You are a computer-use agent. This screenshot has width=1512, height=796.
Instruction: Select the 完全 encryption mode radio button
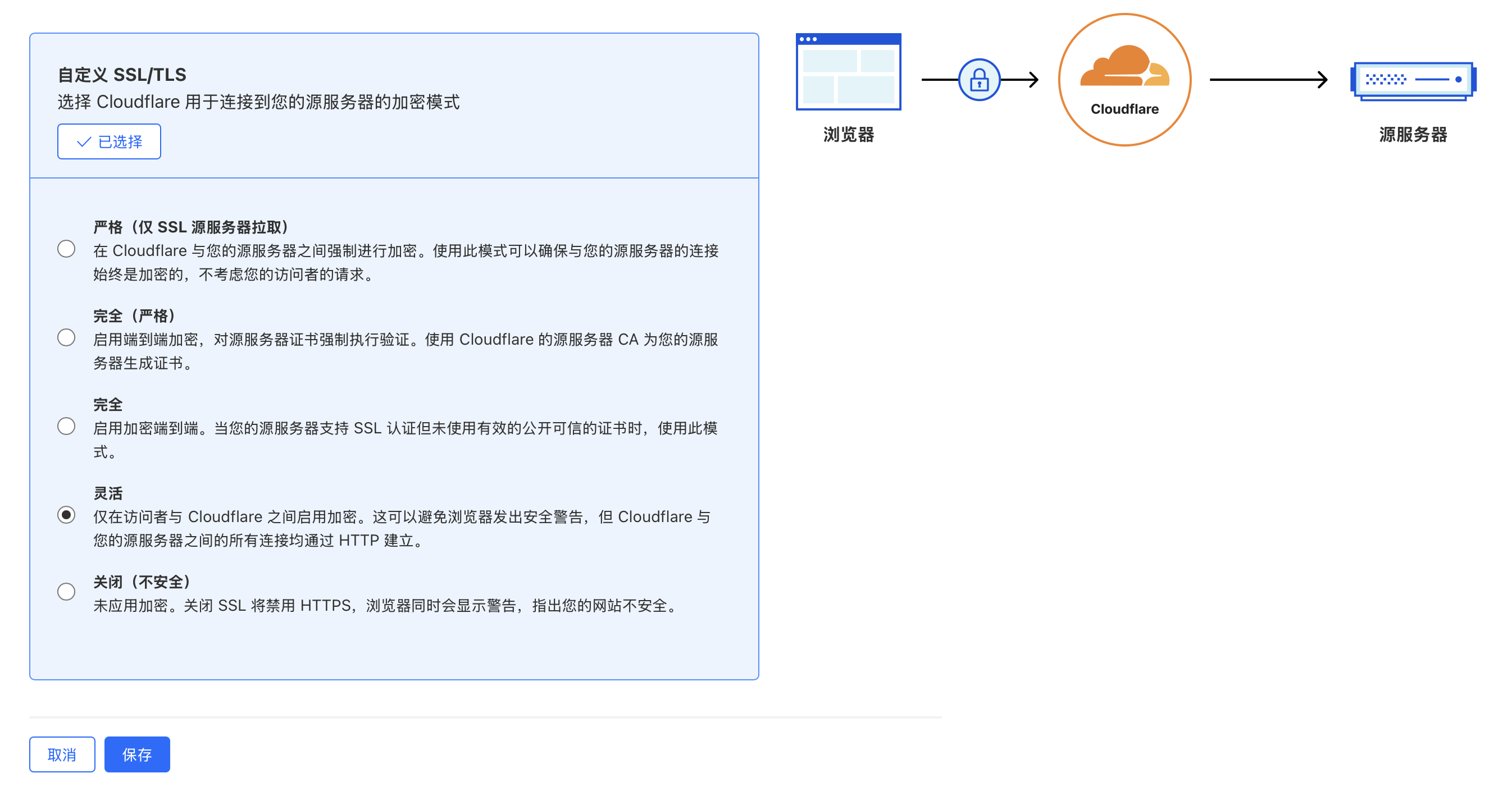click(x=66, y=427)
